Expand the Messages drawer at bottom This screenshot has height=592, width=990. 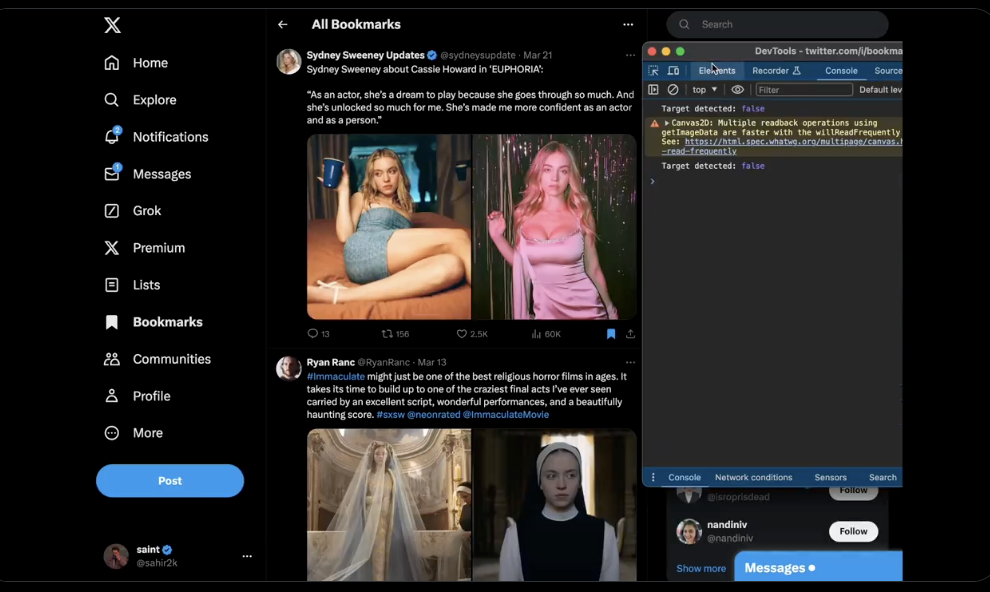click(818, 567)
